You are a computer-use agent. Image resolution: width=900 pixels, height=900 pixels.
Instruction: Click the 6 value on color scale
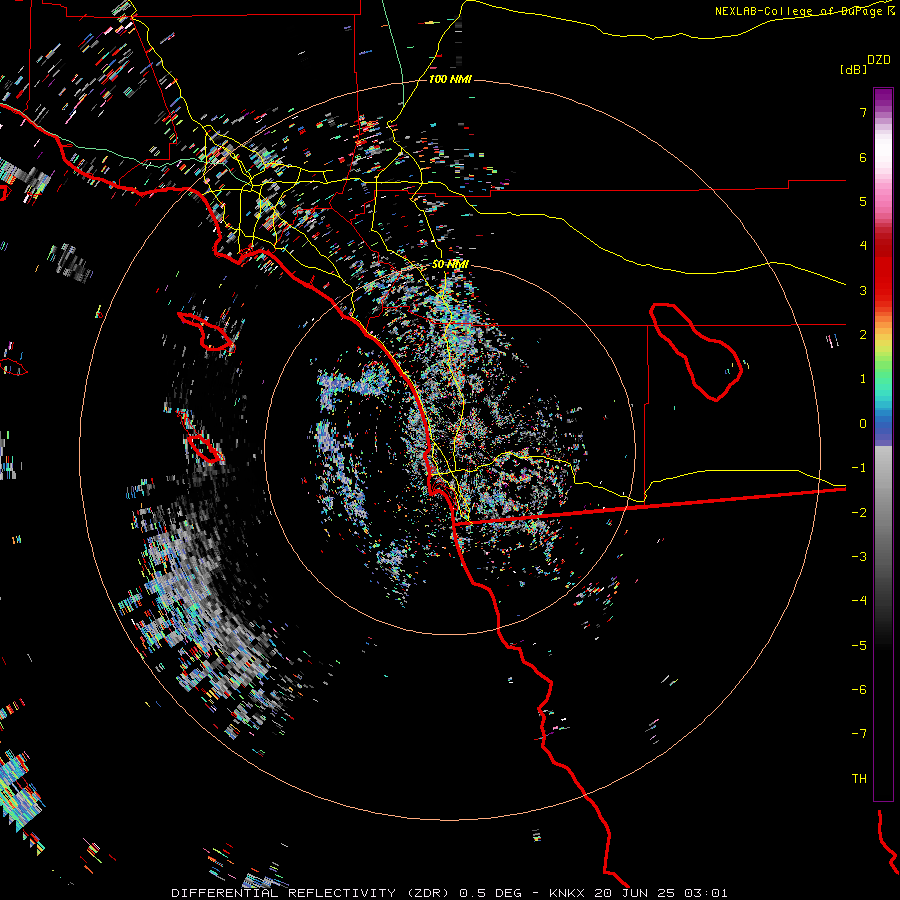[863, 157]
